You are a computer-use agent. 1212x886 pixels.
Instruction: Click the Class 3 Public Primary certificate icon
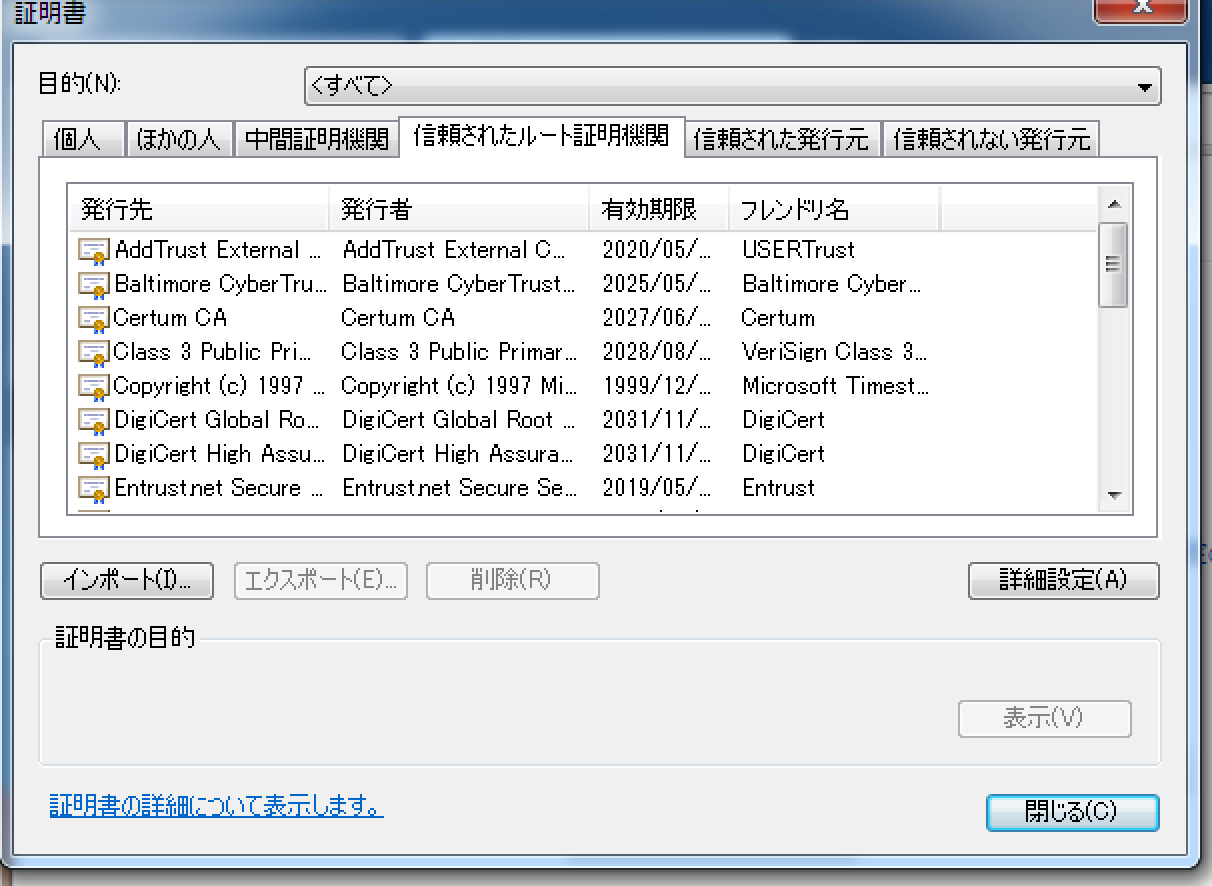click(x=93, y=353)
